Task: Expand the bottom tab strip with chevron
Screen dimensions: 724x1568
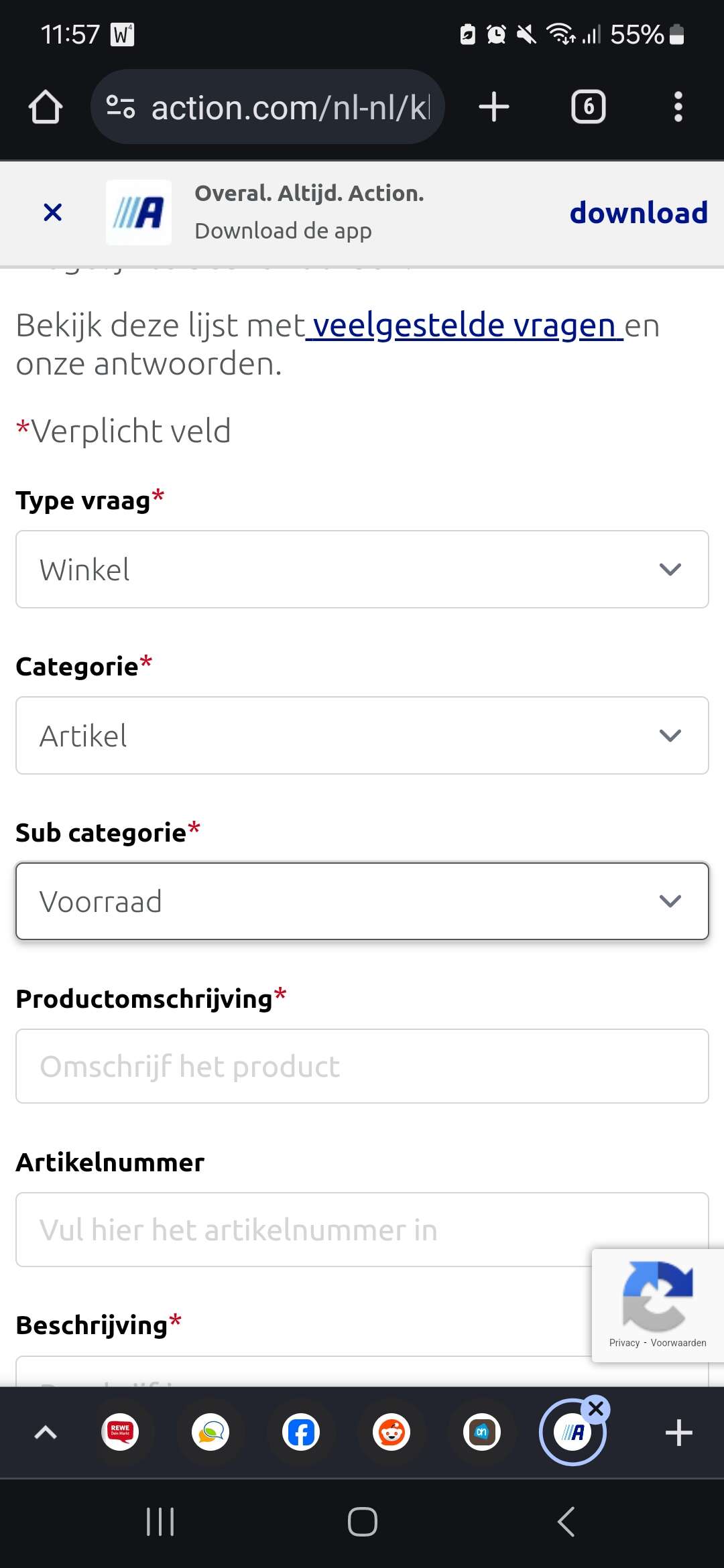Action: point(46,1433)
